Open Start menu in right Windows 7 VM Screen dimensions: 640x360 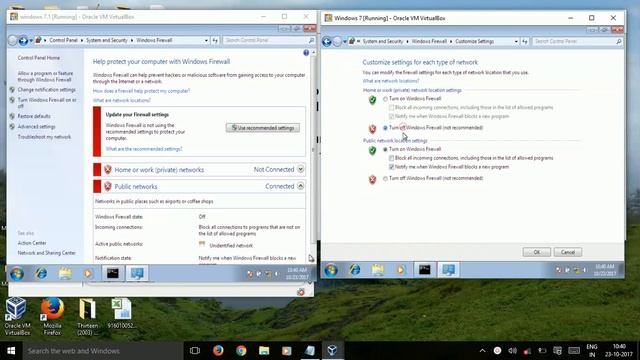point(331,270)
